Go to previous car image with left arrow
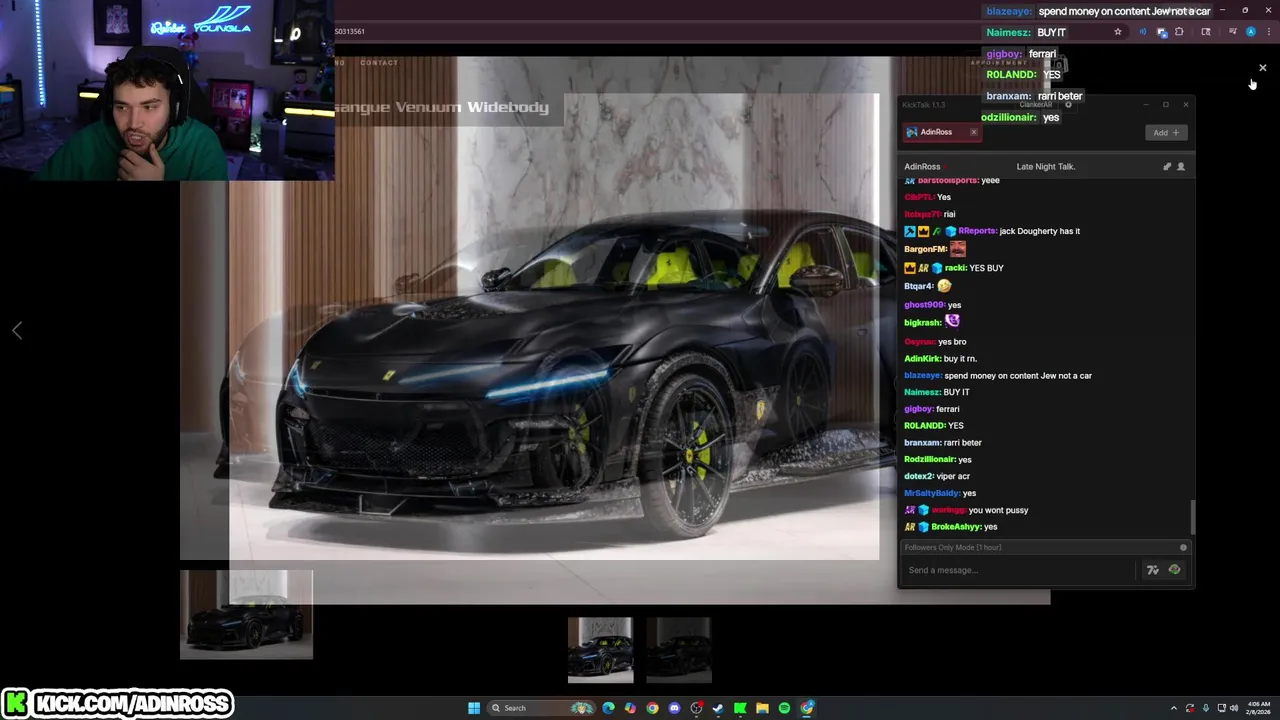 pyautogui.click(x=17, y=330)
